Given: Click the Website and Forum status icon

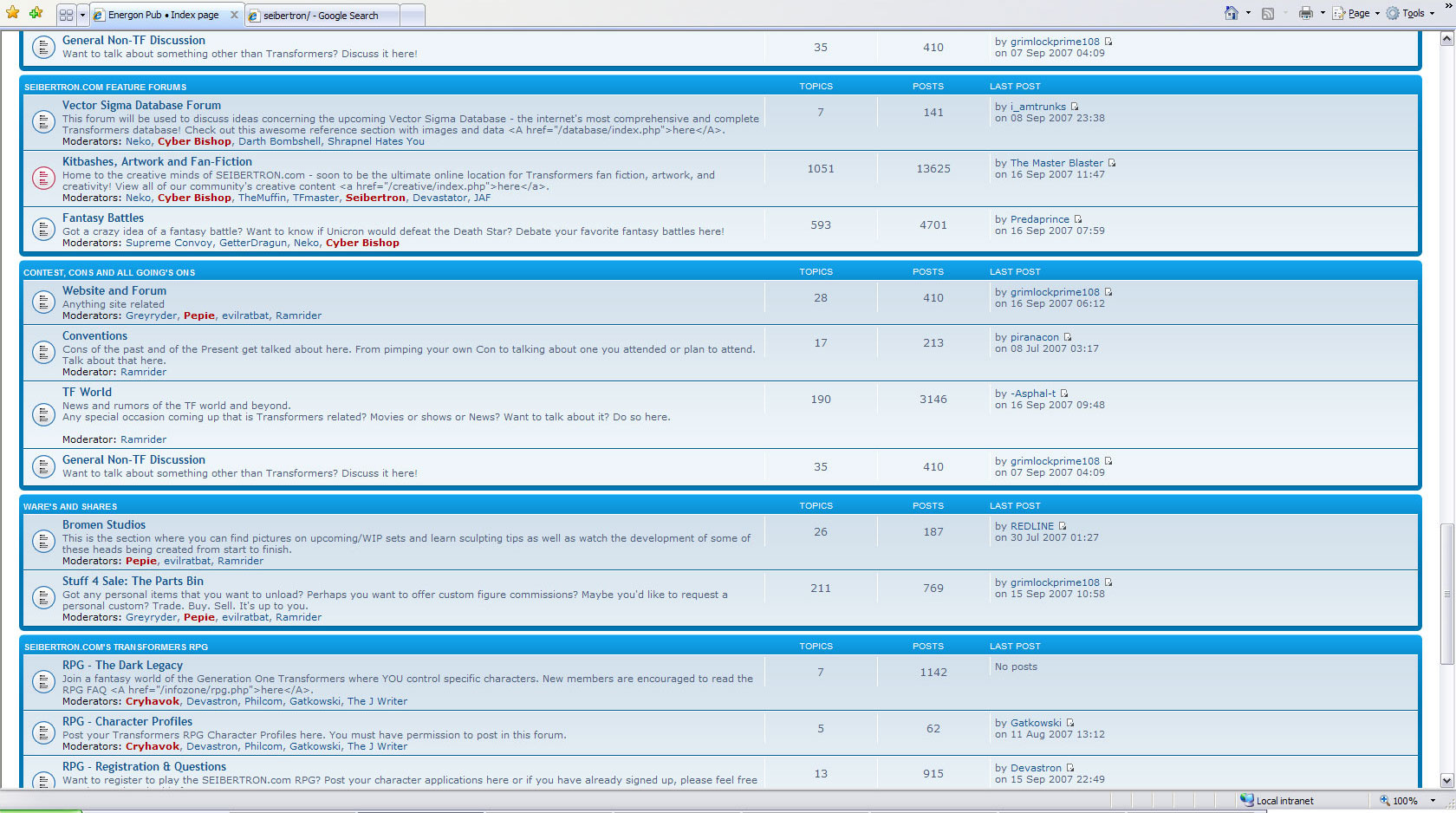Looking at the screenshot, I should [x=43, y=302].
